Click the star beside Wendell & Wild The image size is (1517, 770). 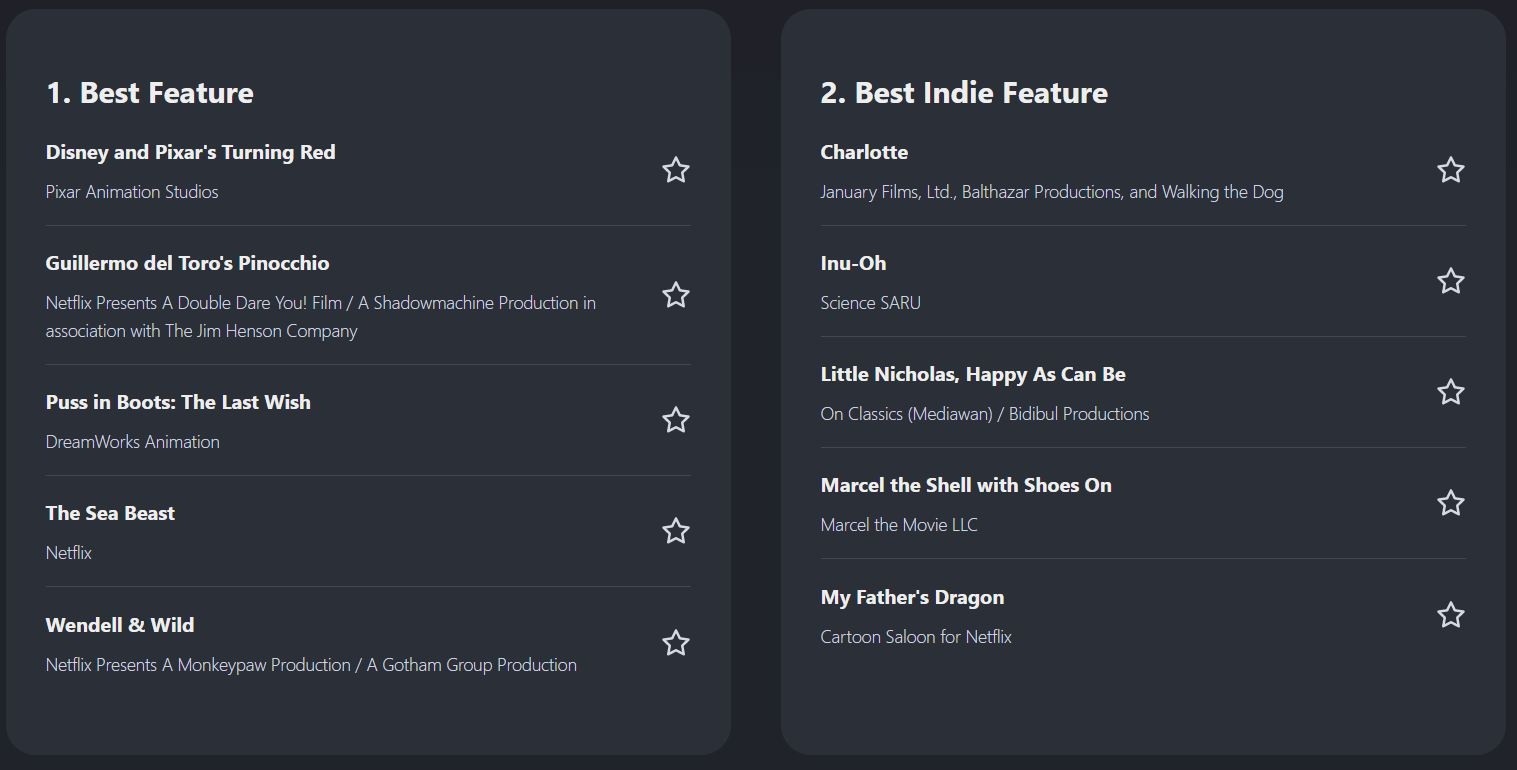coord(676,643)
